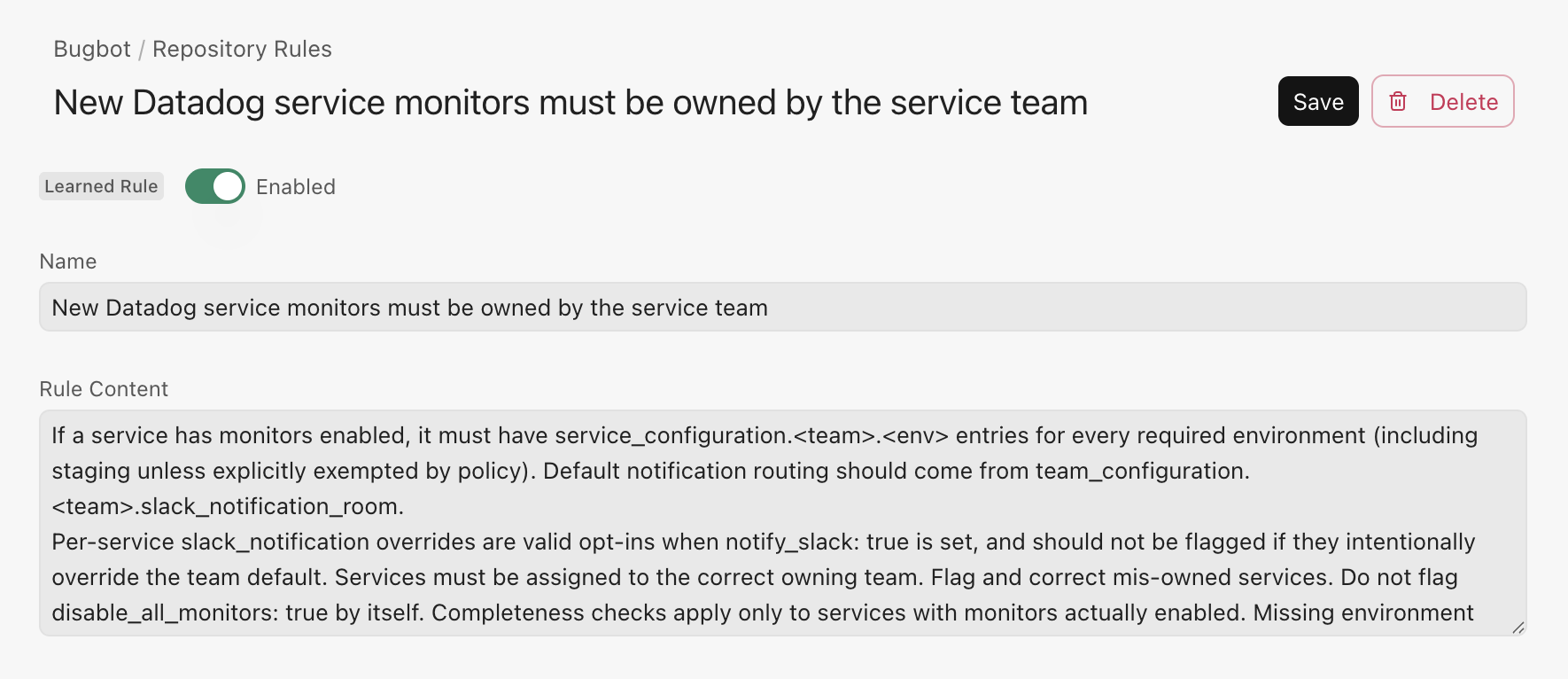Click the Learned Rule badge
The image size is (1568, 679).
tap(101, 186)
